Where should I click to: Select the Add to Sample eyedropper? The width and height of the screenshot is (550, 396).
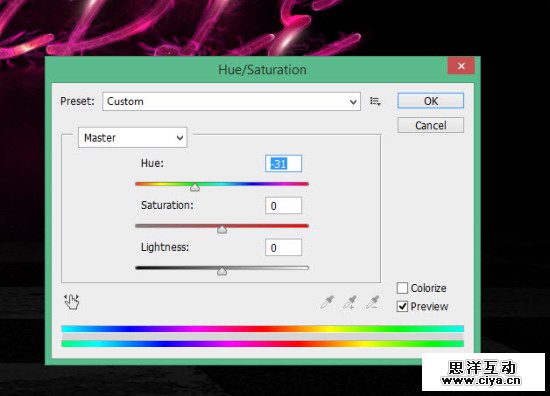pos(350,302)
